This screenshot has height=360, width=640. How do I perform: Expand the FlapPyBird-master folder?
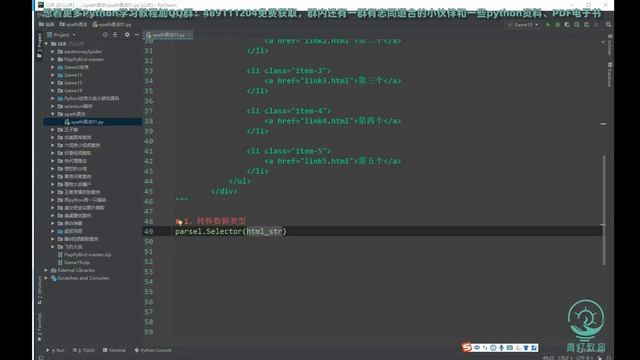(x=53, y=60)
